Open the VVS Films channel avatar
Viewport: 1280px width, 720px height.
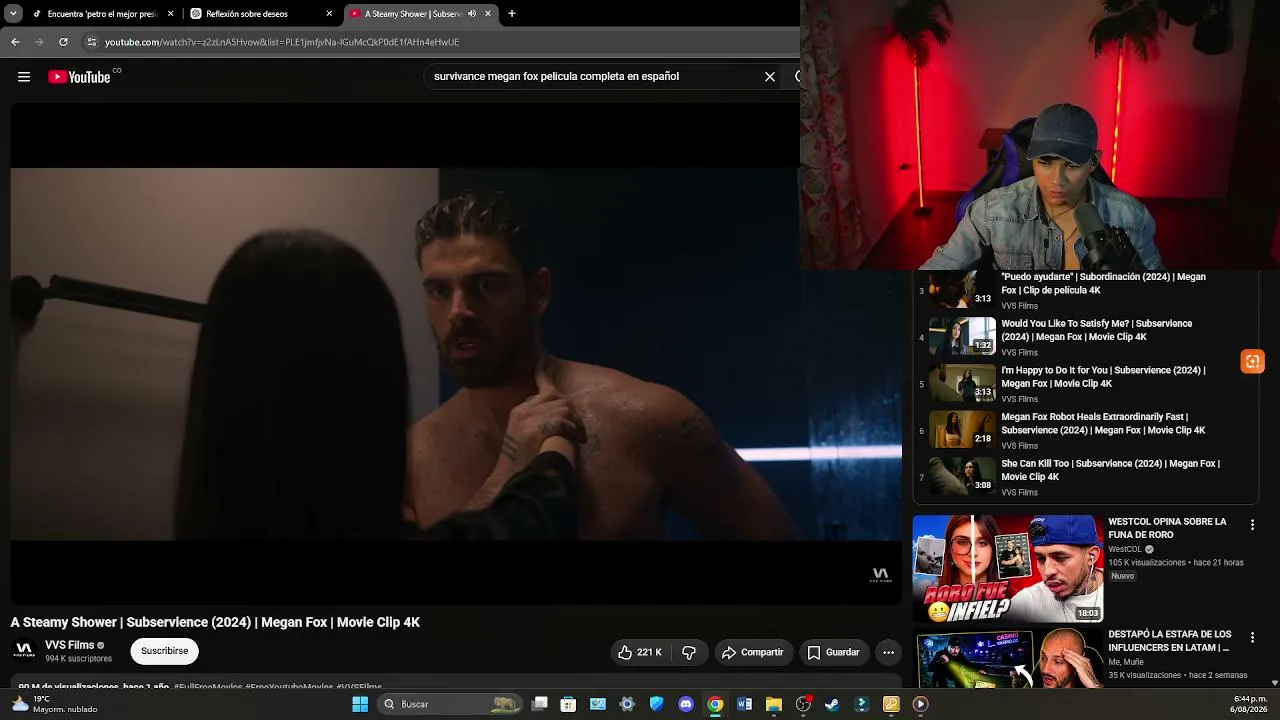coord(24,651)
